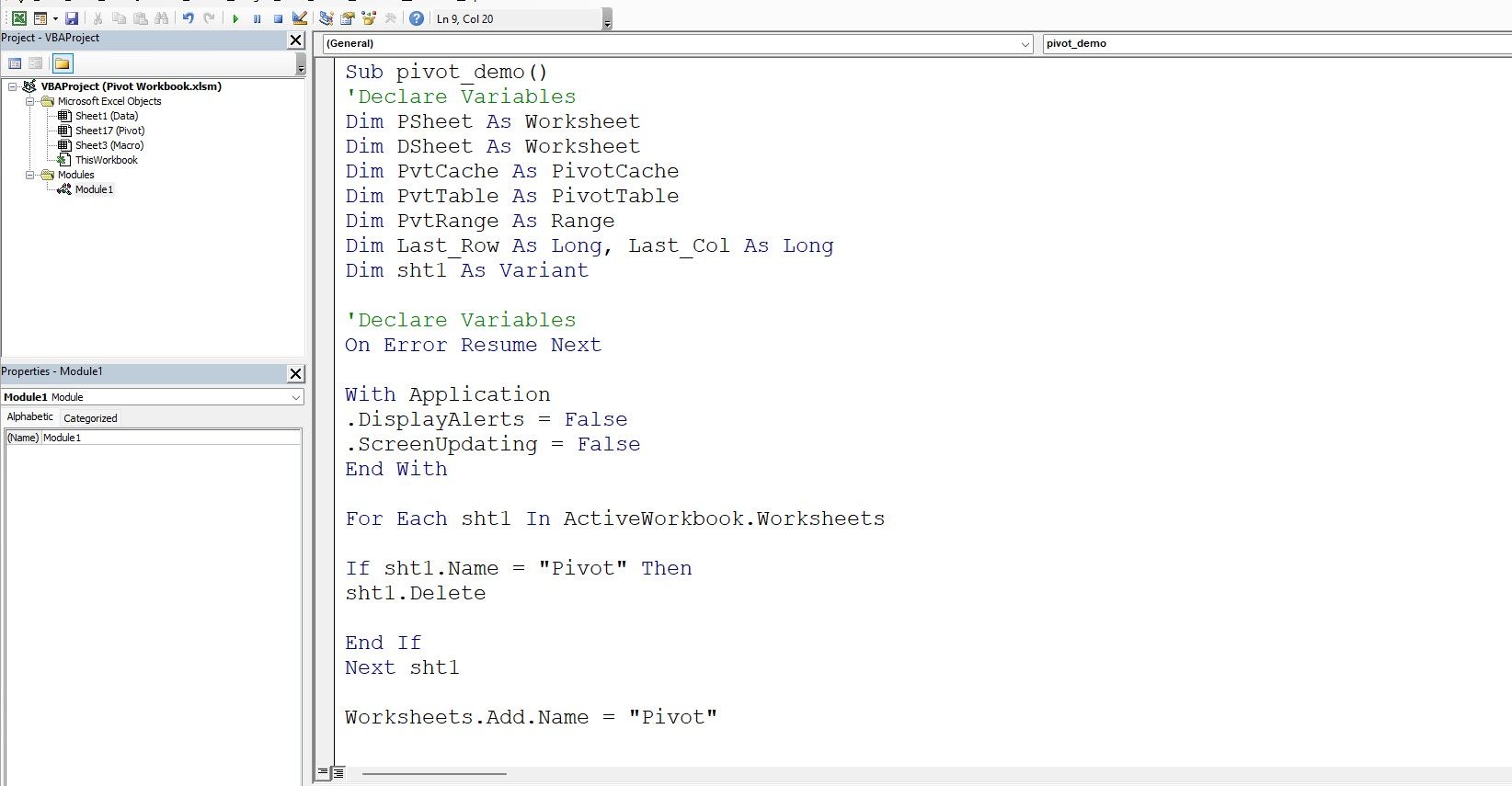
Task: Click line 'Worksheets.Add.Name = "Pivot"'
Action: [x=531, y=717]
